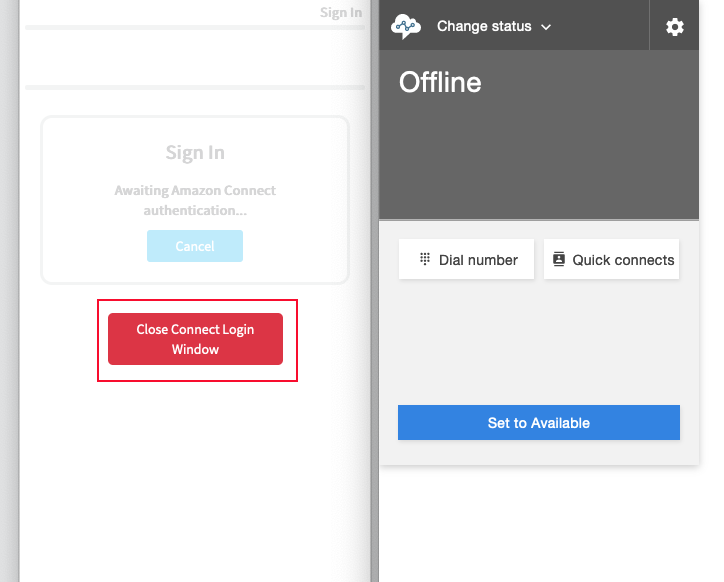Click the Awaiting Amazon Connect authentication message

tap(195, 200)
